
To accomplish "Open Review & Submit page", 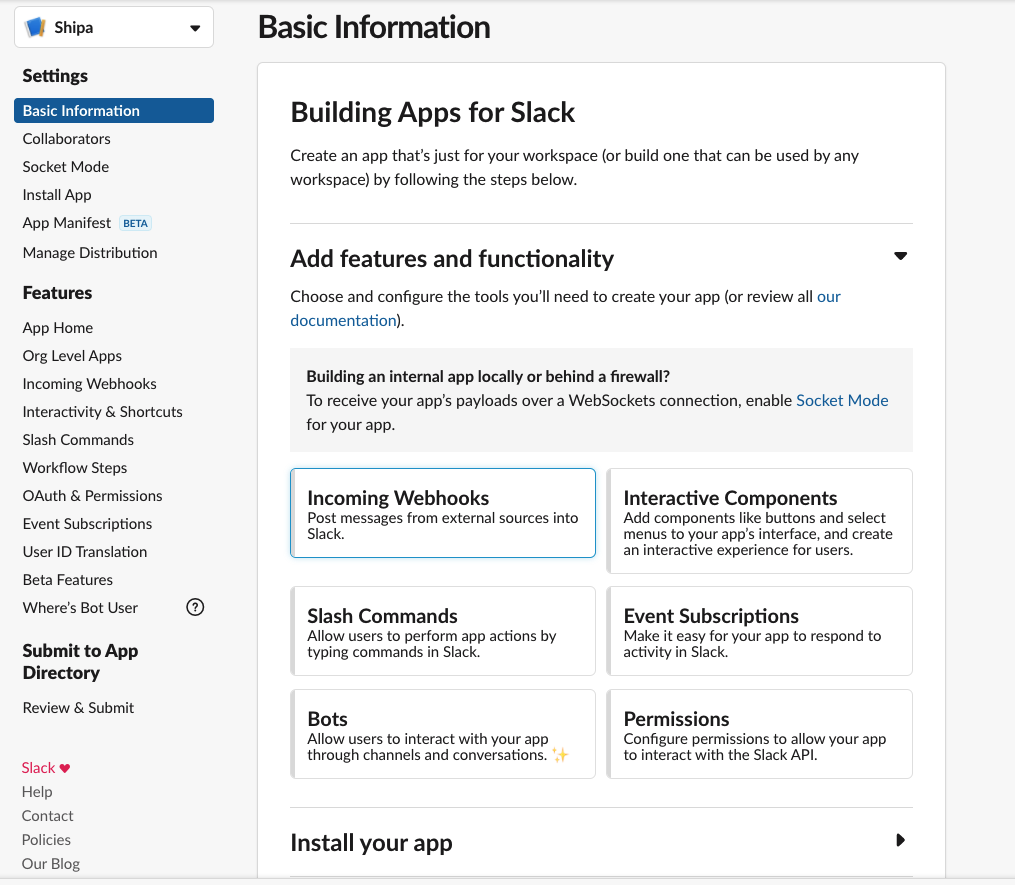I will 78,708.
